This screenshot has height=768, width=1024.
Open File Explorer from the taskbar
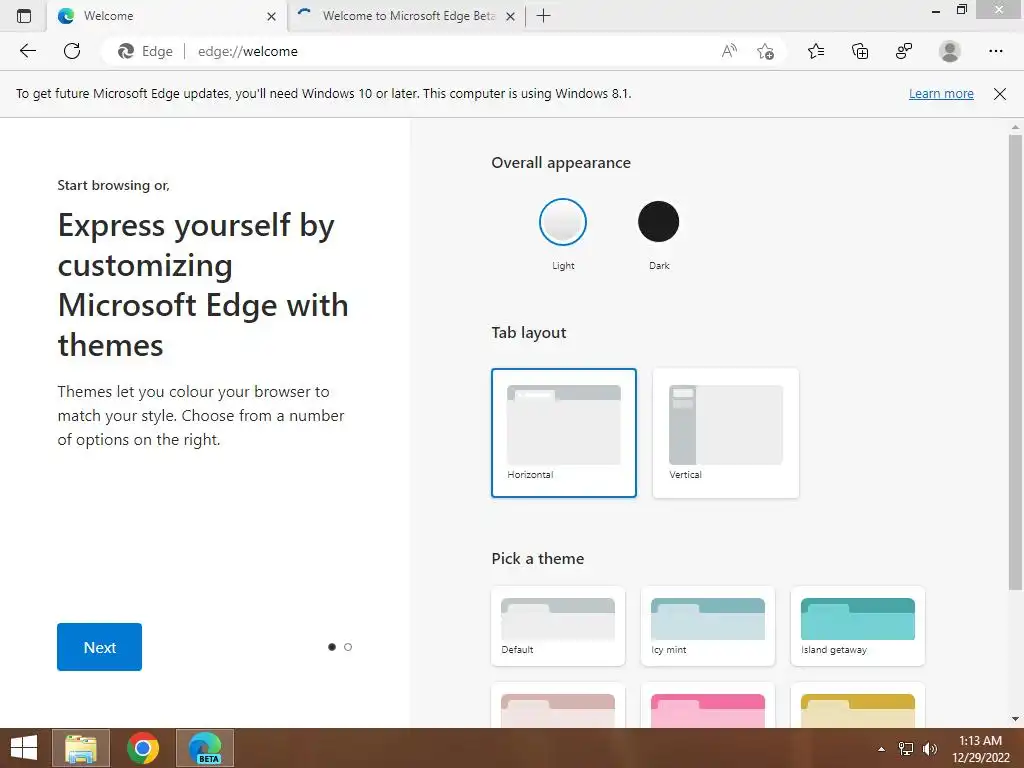click(x=80, y=748)
